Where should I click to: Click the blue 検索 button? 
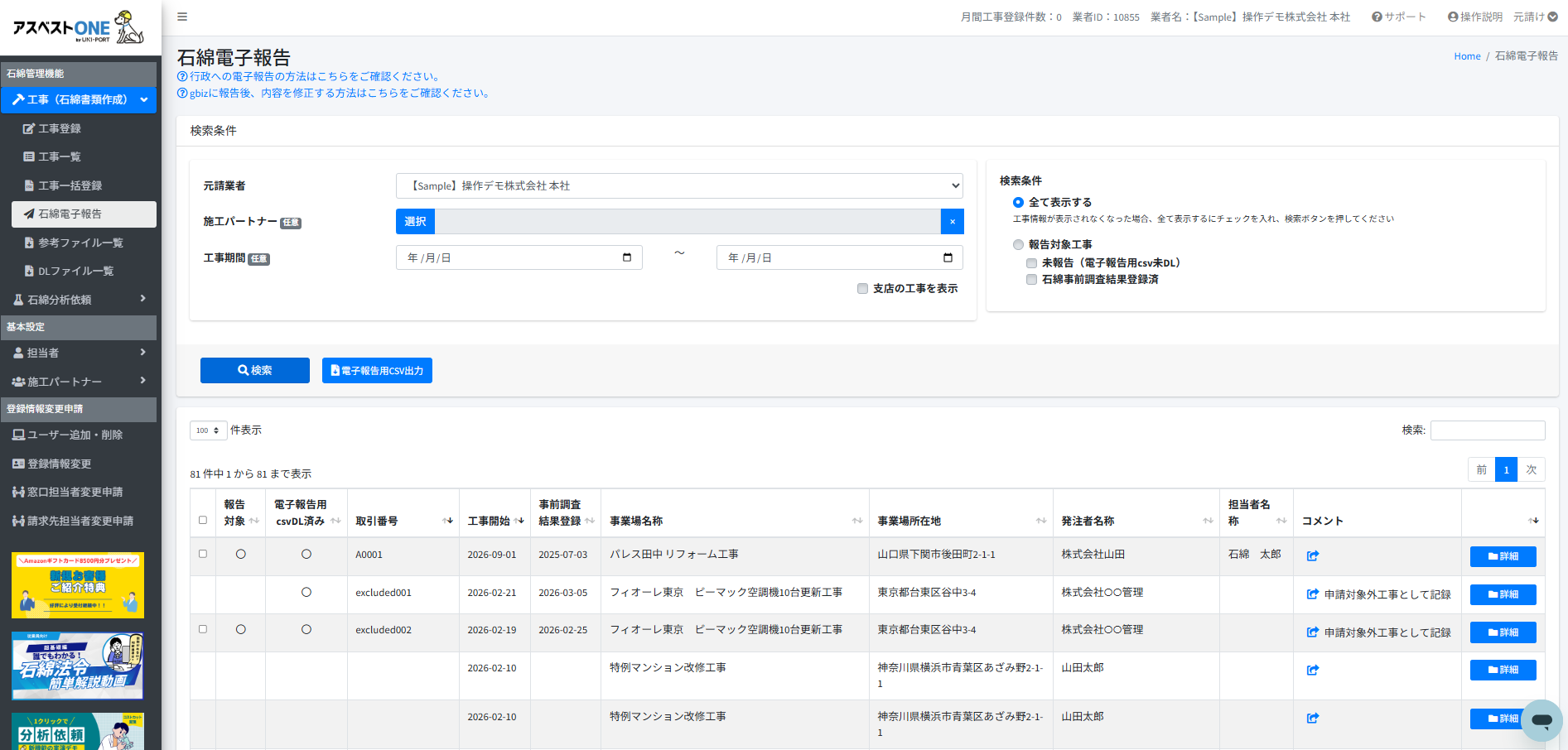[255, 370]
